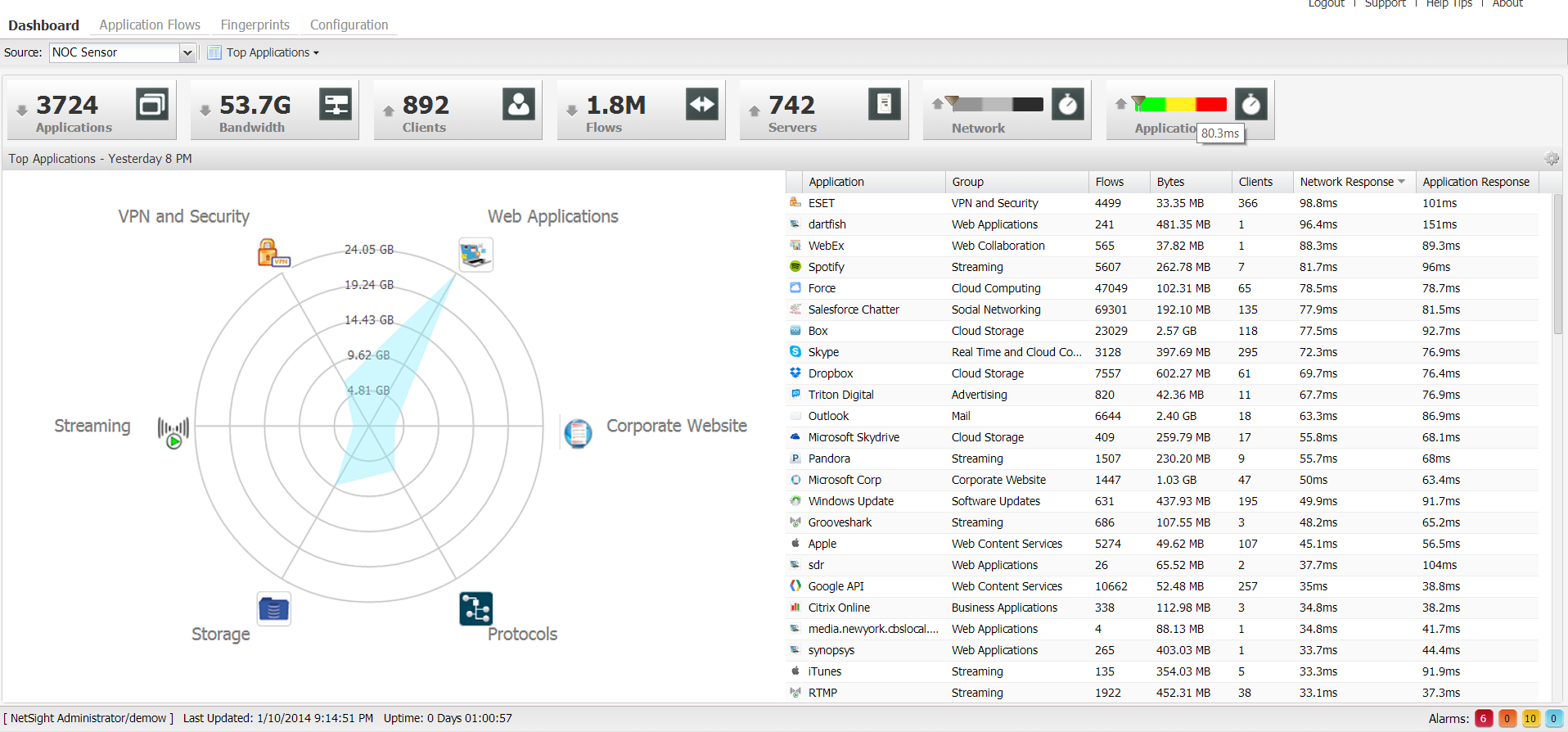Click the Dropbox icon in the table

click(x=795, y=373)
